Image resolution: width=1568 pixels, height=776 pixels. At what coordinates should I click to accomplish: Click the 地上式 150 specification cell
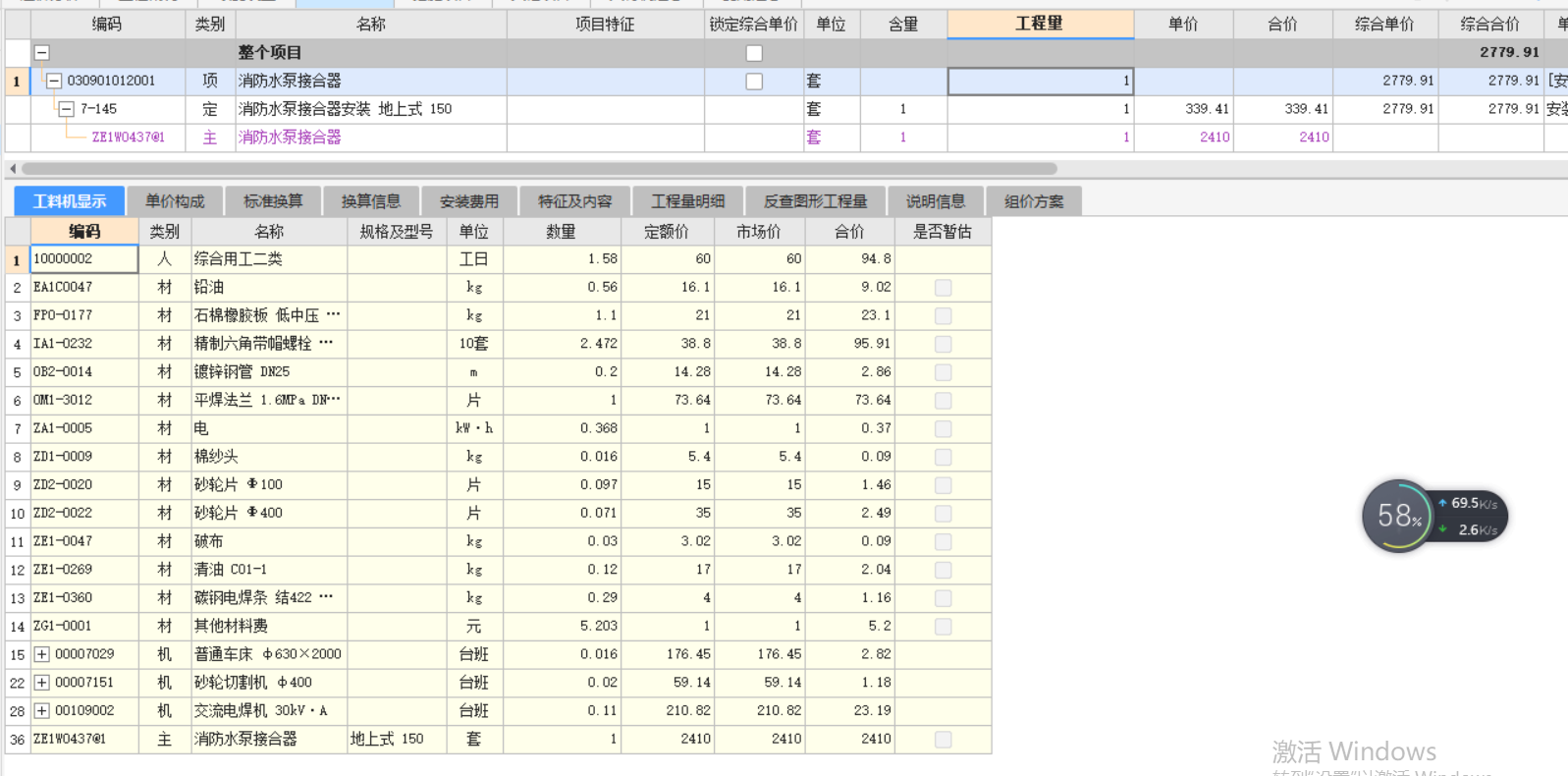(x=397, y=739)
